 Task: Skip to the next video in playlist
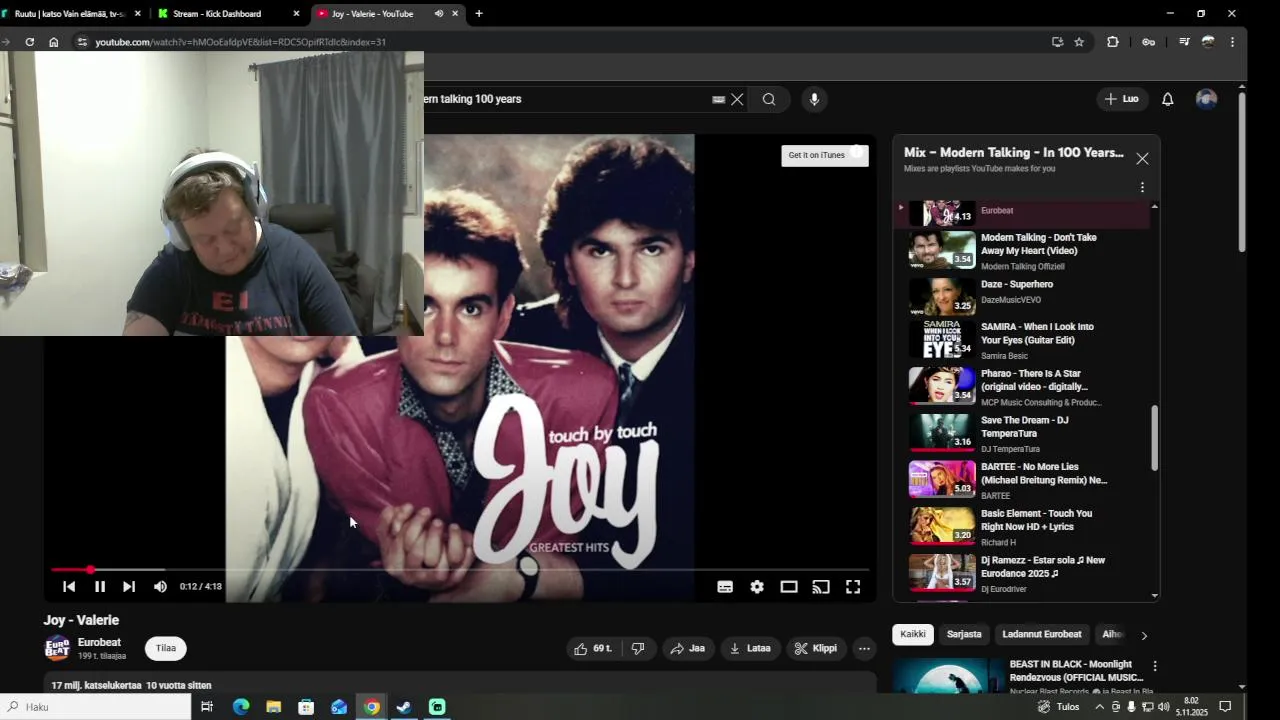(x=129, y=587)
